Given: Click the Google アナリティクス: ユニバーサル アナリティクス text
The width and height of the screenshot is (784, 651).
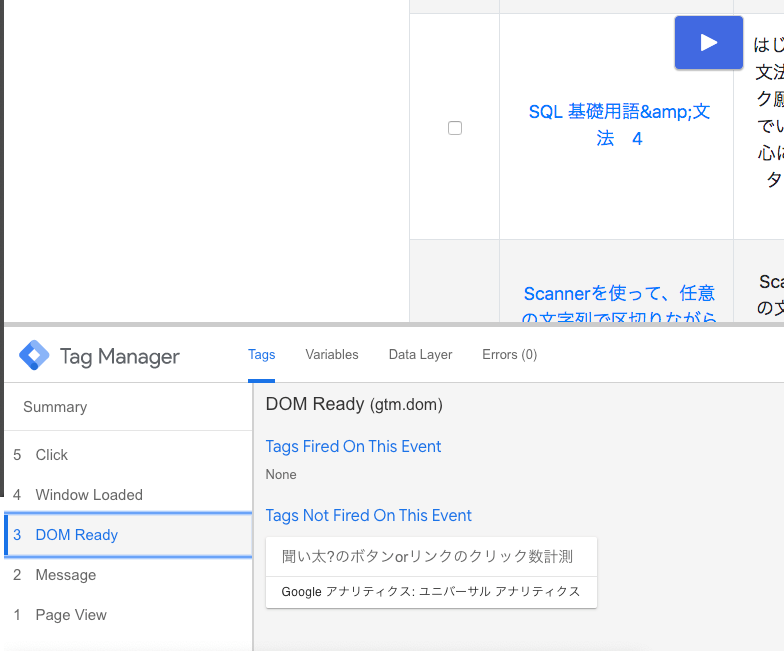Looking at the screenshot, I should 430,592.
